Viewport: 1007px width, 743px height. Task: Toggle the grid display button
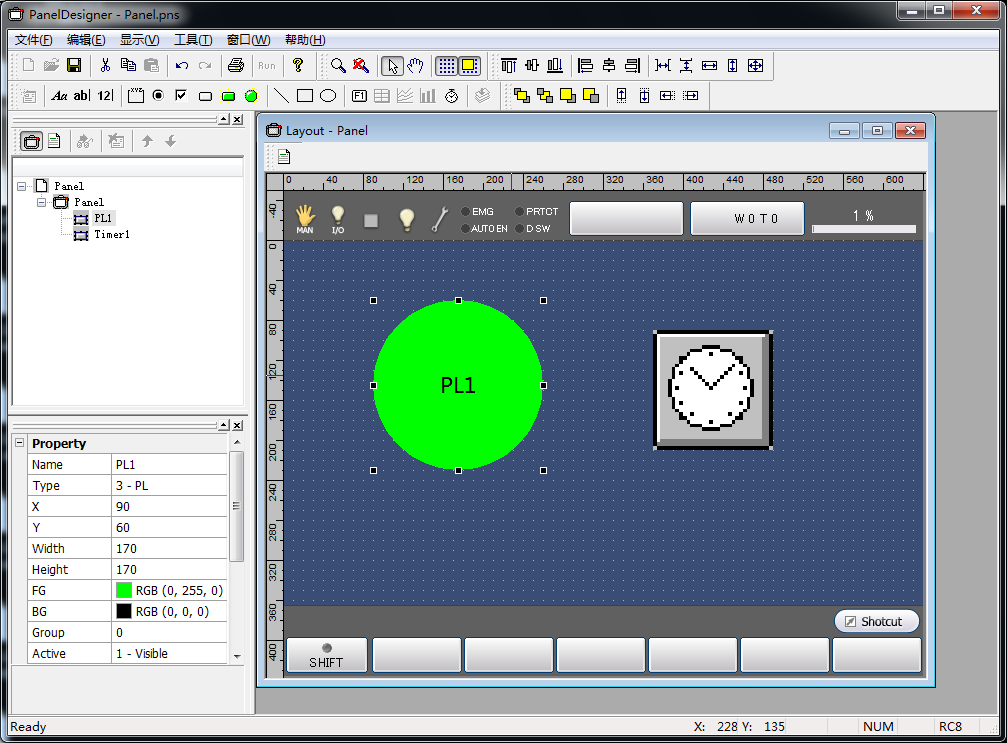click(446, 66)
